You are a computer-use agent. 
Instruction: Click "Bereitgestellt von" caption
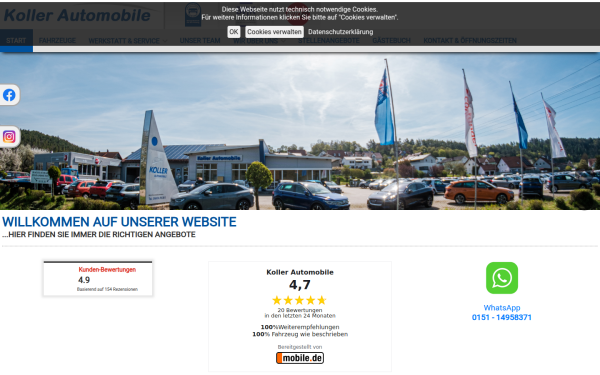pos(300,347)
